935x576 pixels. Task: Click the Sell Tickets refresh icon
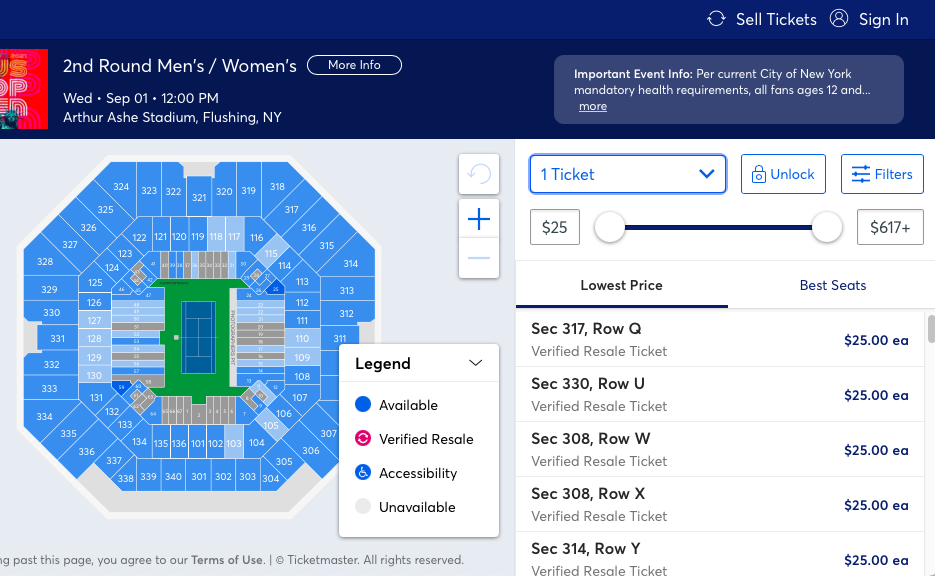tap(716, 19)
